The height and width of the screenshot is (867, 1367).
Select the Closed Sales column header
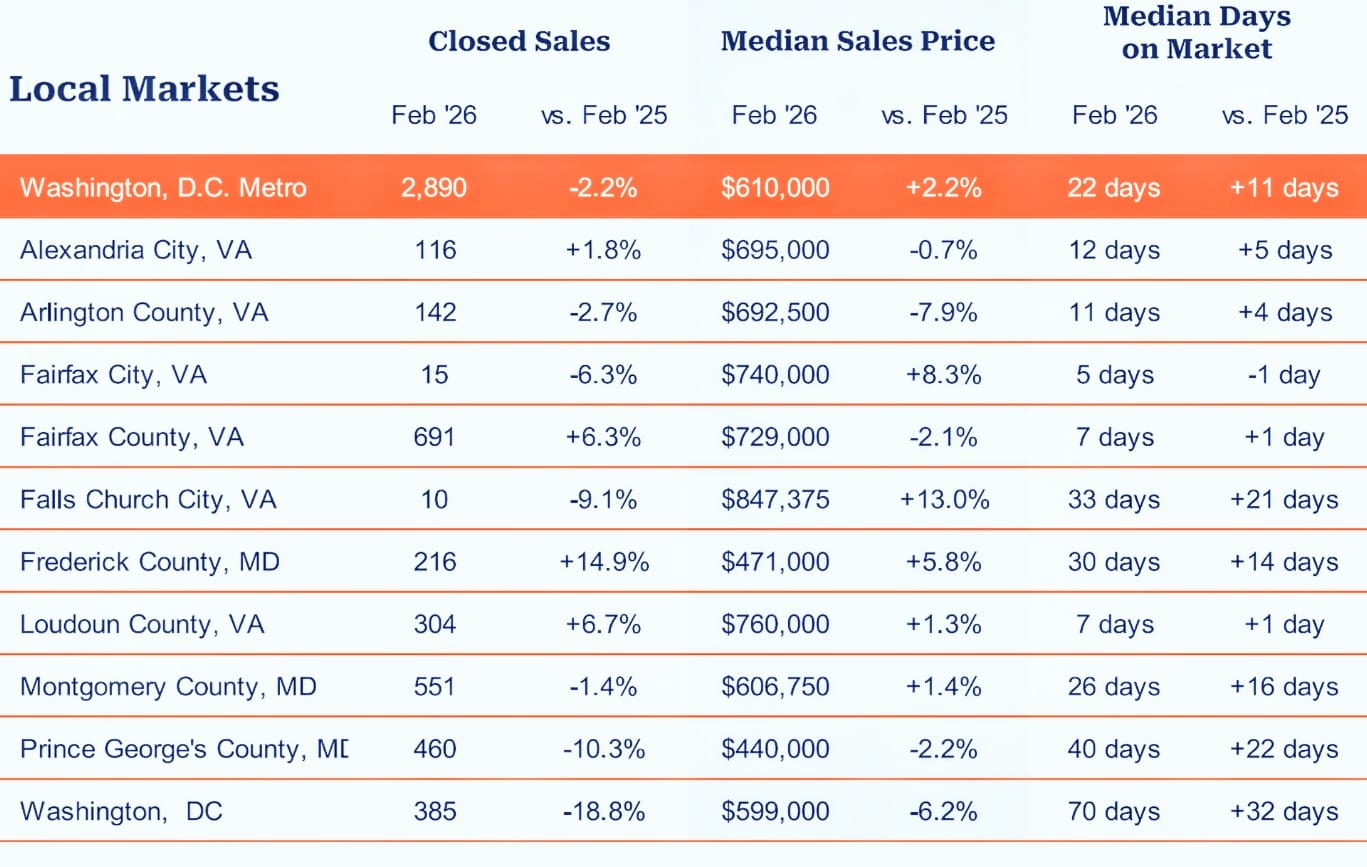(x=519, y=41)
